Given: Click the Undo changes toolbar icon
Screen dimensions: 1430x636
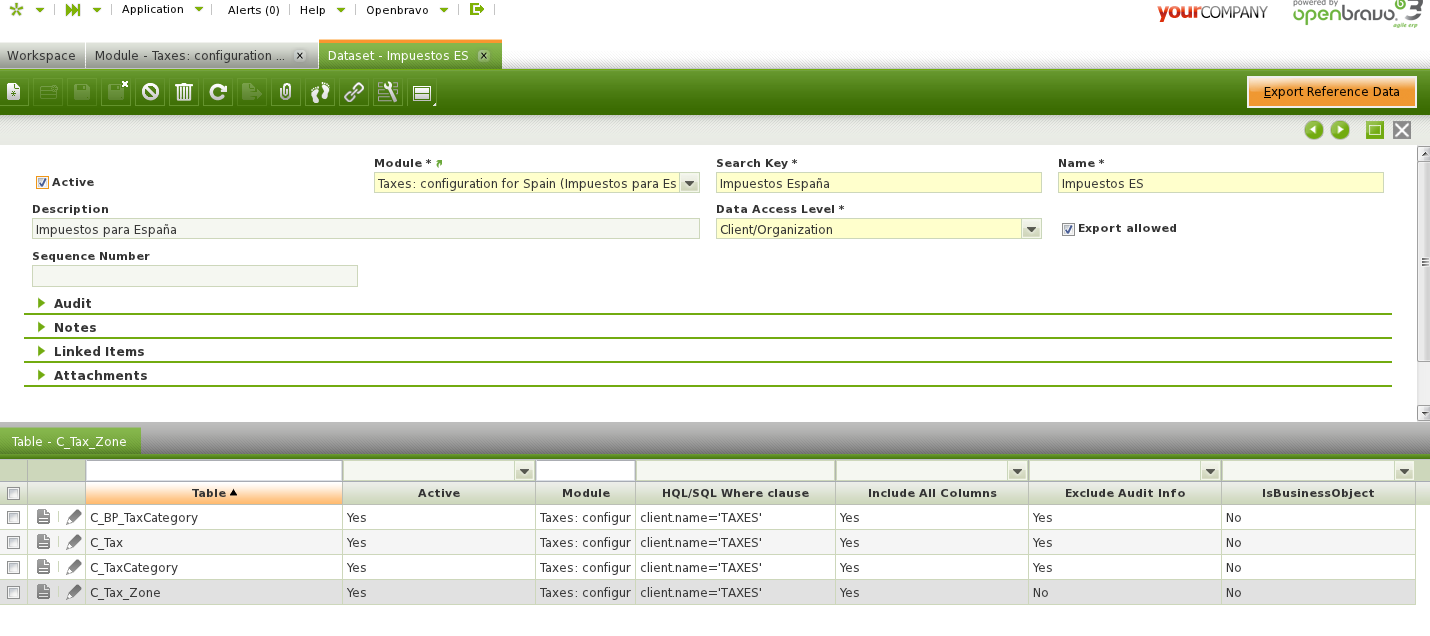Looking at the screenshot, I should coord(150,93).
